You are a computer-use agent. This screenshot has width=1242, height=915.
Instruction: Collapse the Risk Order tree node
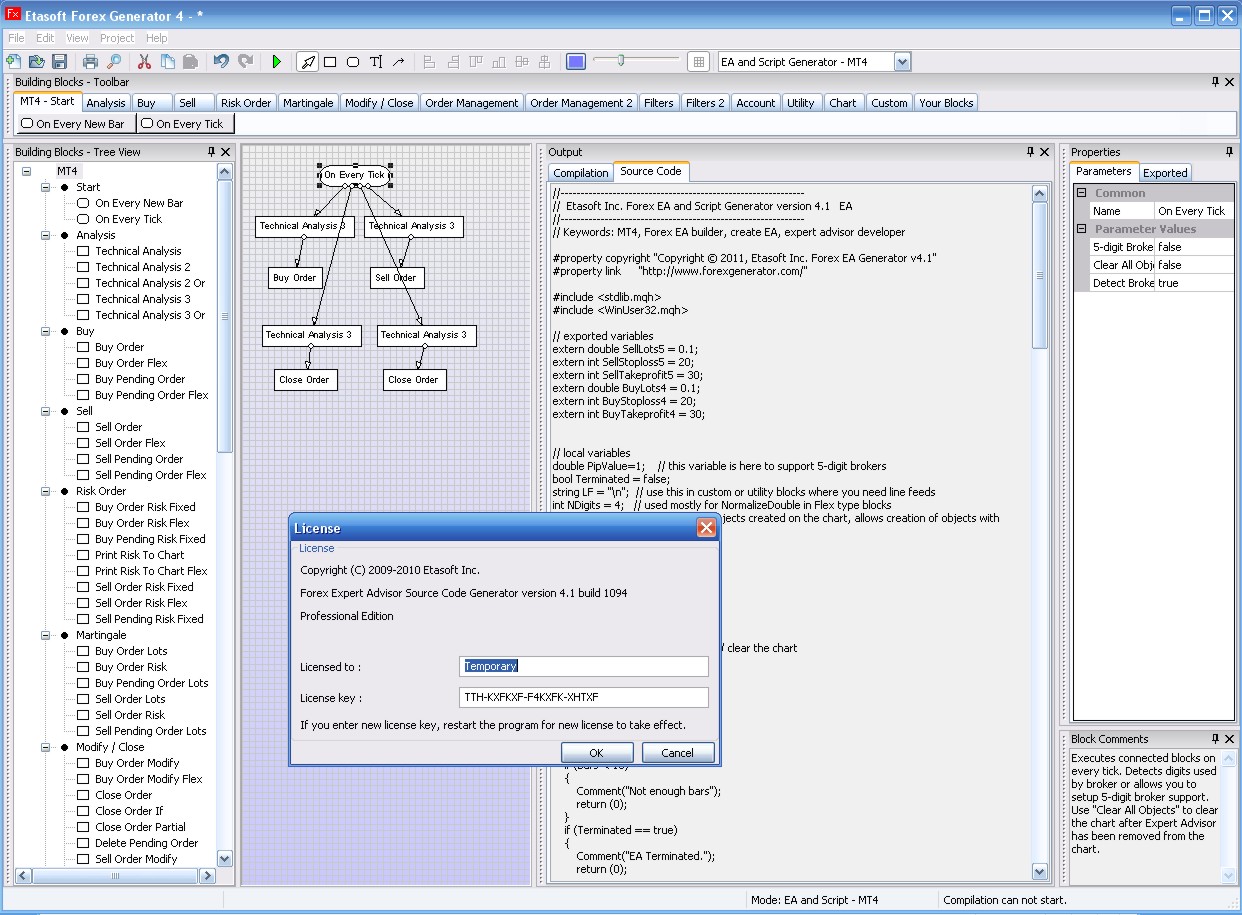click(x=46, y=491)
